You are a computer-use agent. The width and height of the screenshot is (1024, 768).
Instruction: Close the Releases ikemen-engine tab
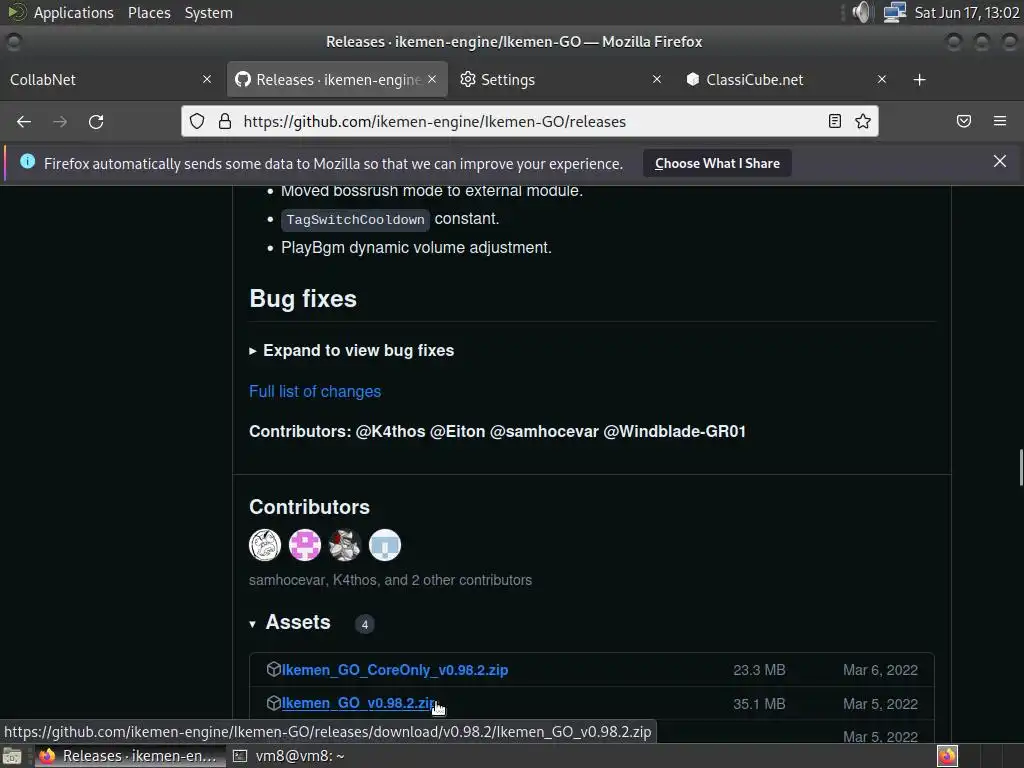(x=432, y=79)
